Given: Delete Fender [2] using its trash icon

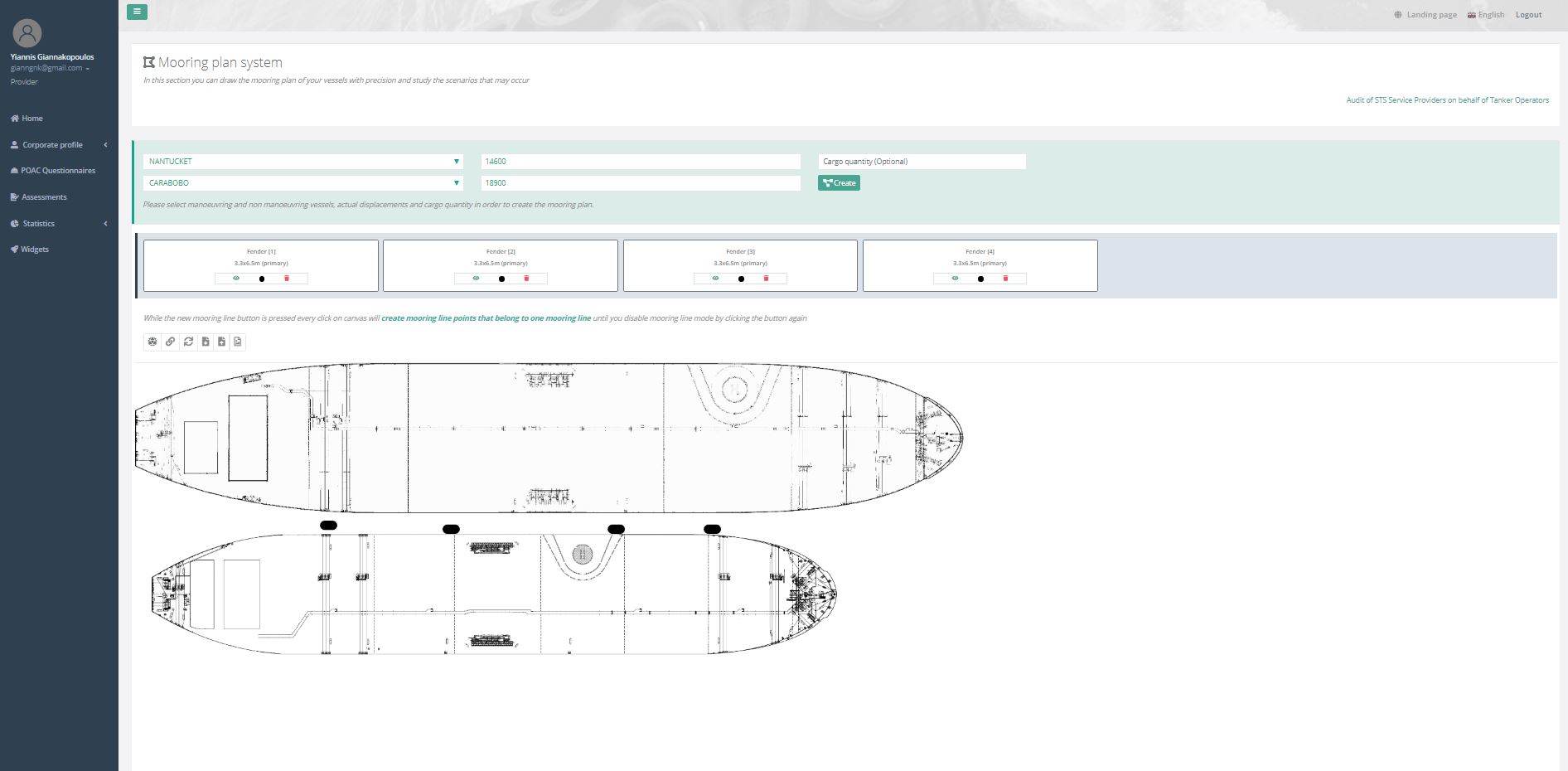Looking at the screenshot, I should [528, 279].
